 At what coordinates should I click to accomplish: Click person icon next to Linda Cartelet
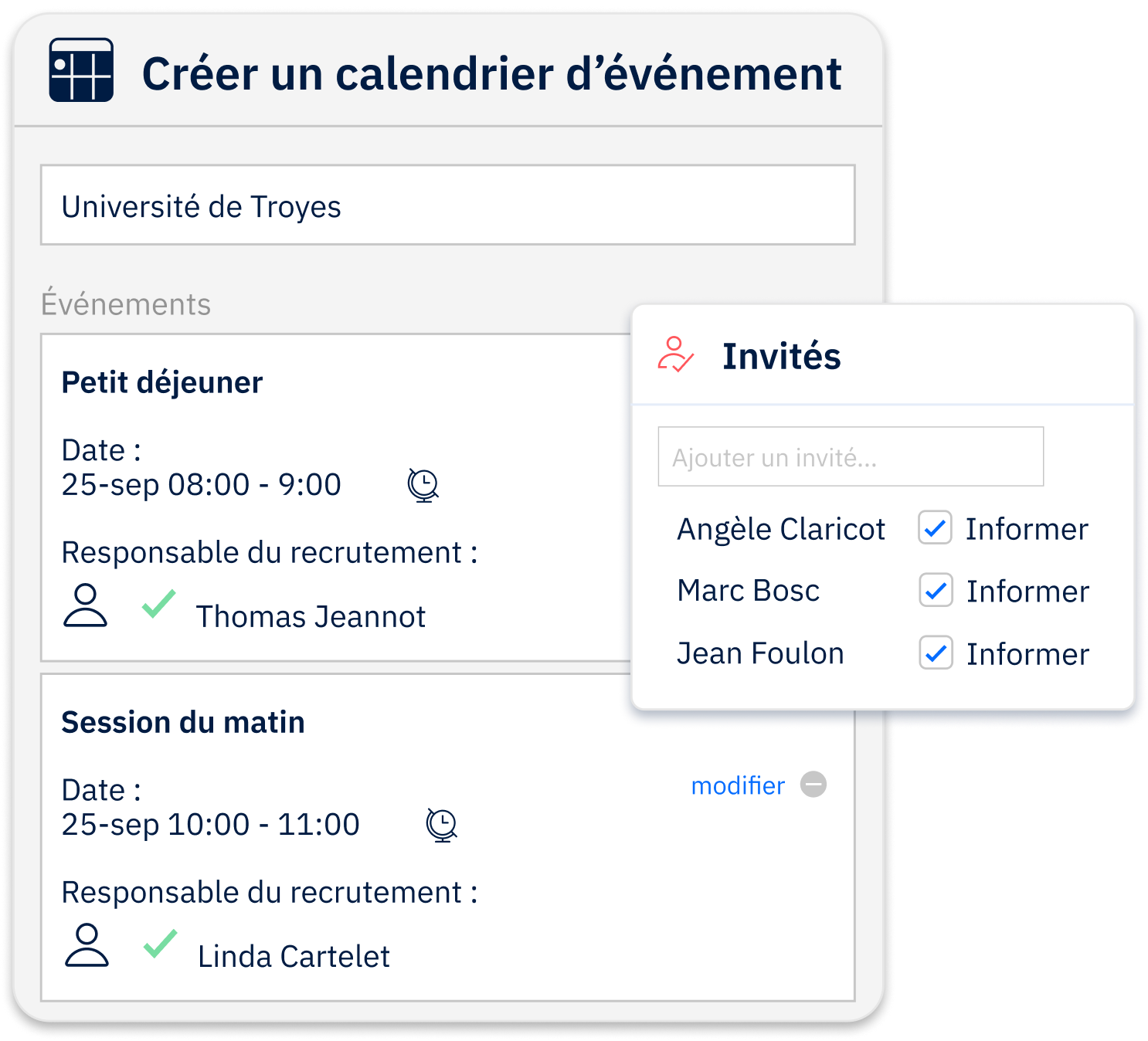pos(87,945)
